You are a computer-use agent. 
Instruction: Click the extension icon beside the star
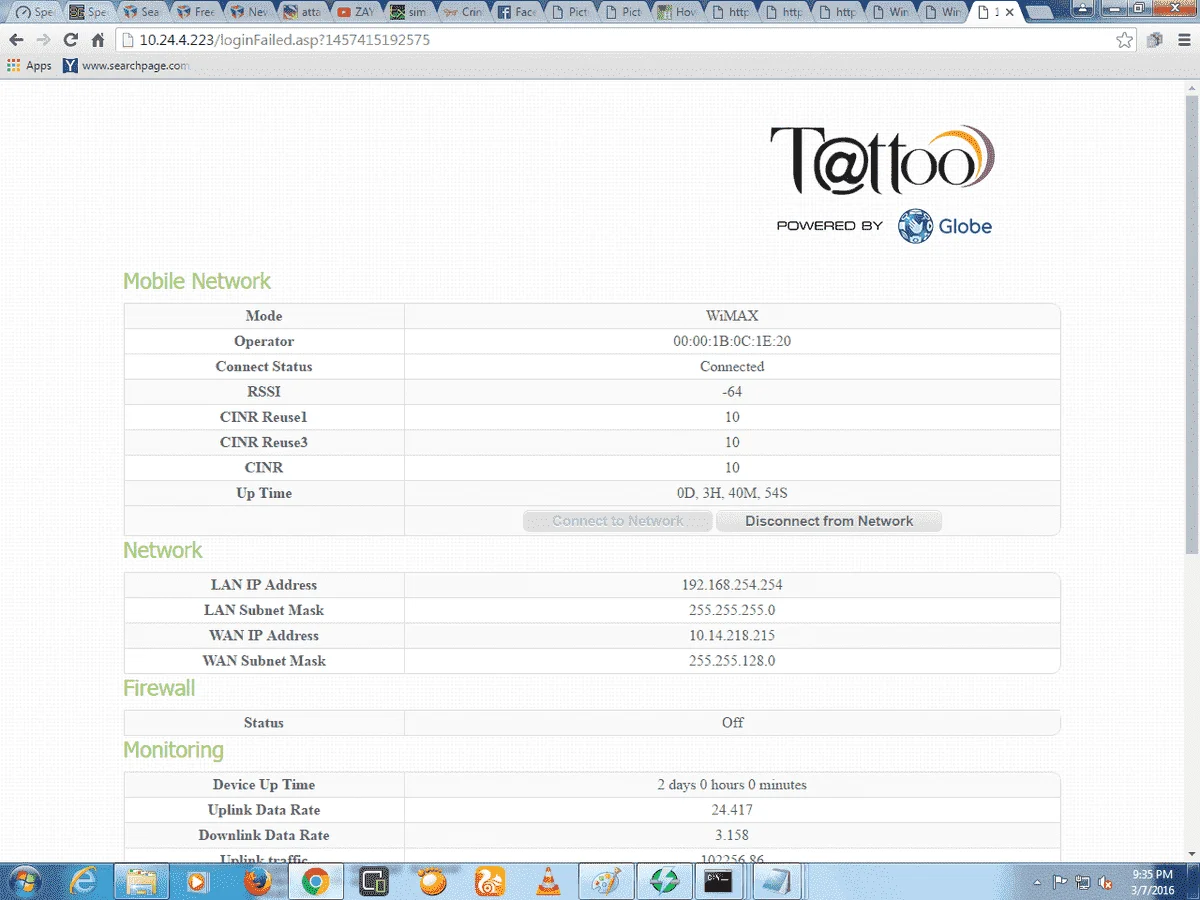(1155, 40)
